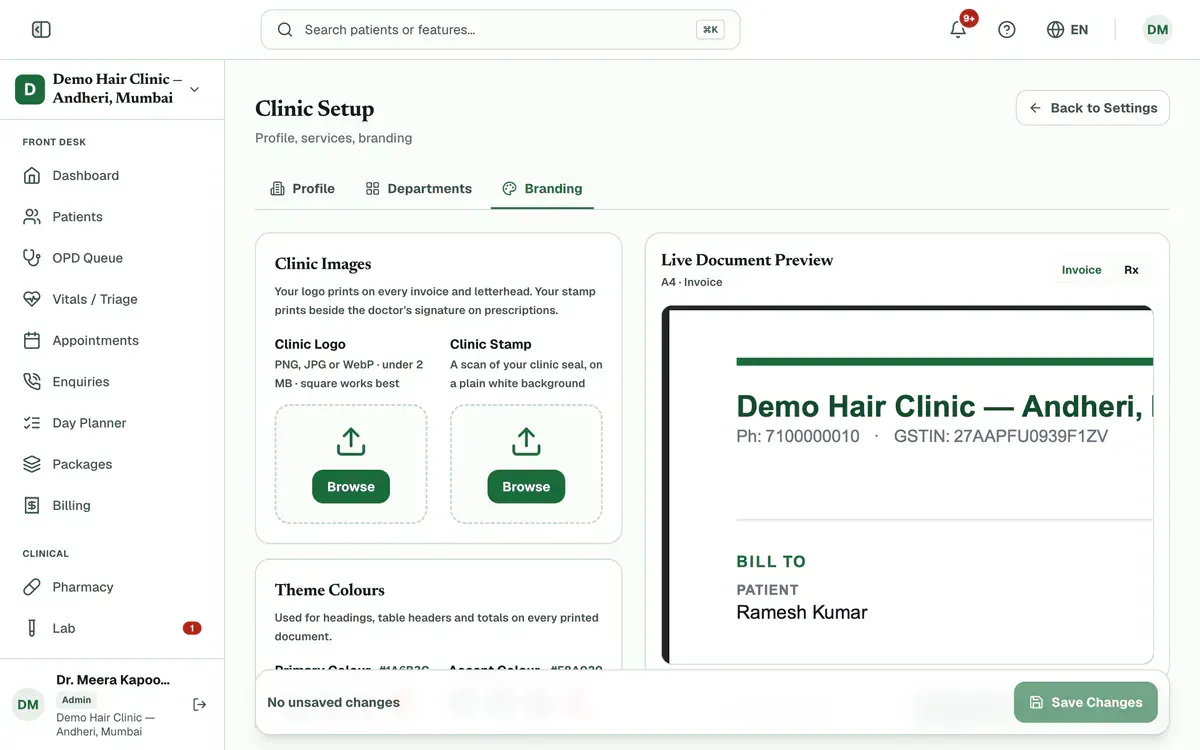The image size is (1200, 750).
Task: Click the Clinic Logo upload icon
Action: point(351,441)
